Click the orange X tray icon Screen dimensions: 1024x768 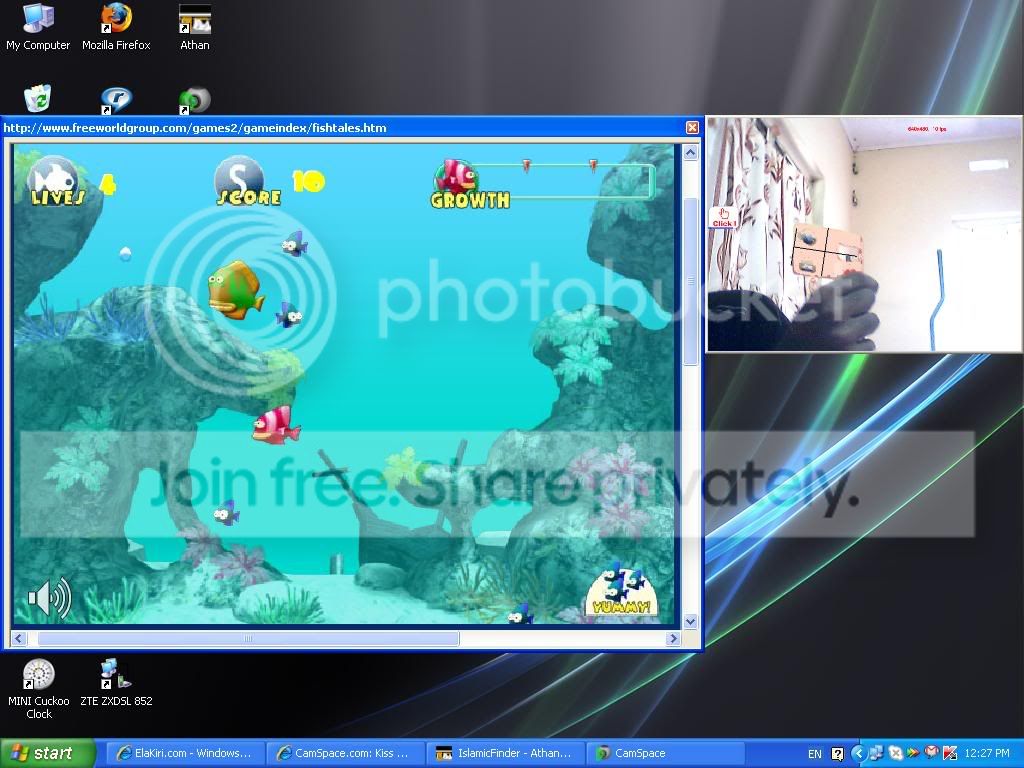[895, 753]
